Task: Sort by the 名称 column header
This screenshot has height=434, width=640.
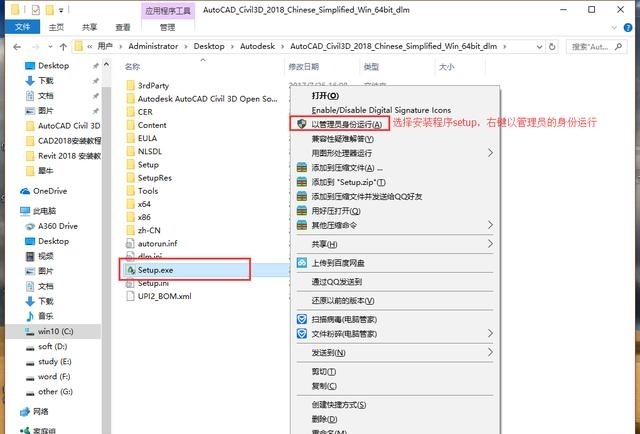Action: point(132,67)
